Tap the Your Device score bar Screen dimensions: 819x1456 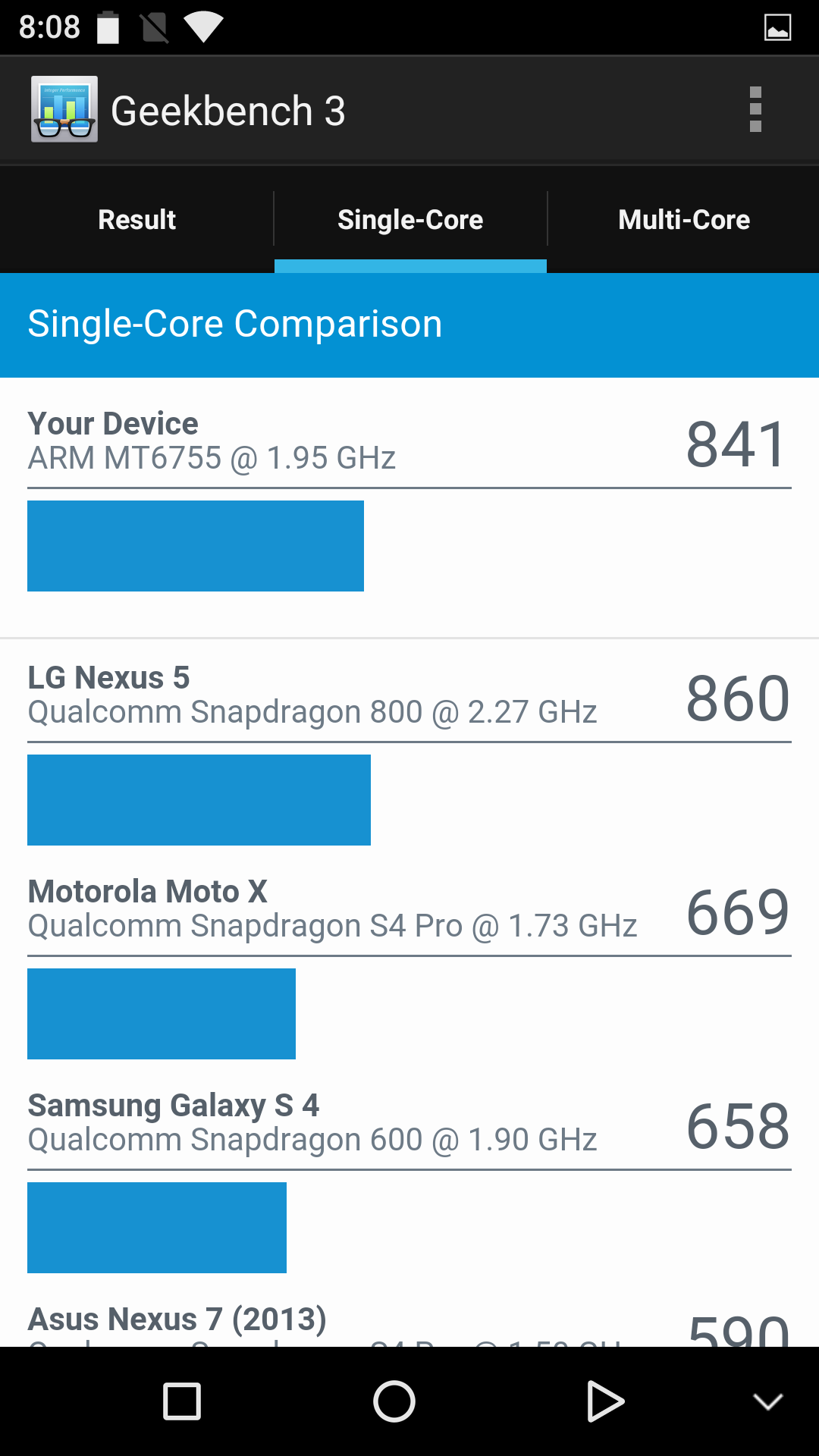point(196,546)
